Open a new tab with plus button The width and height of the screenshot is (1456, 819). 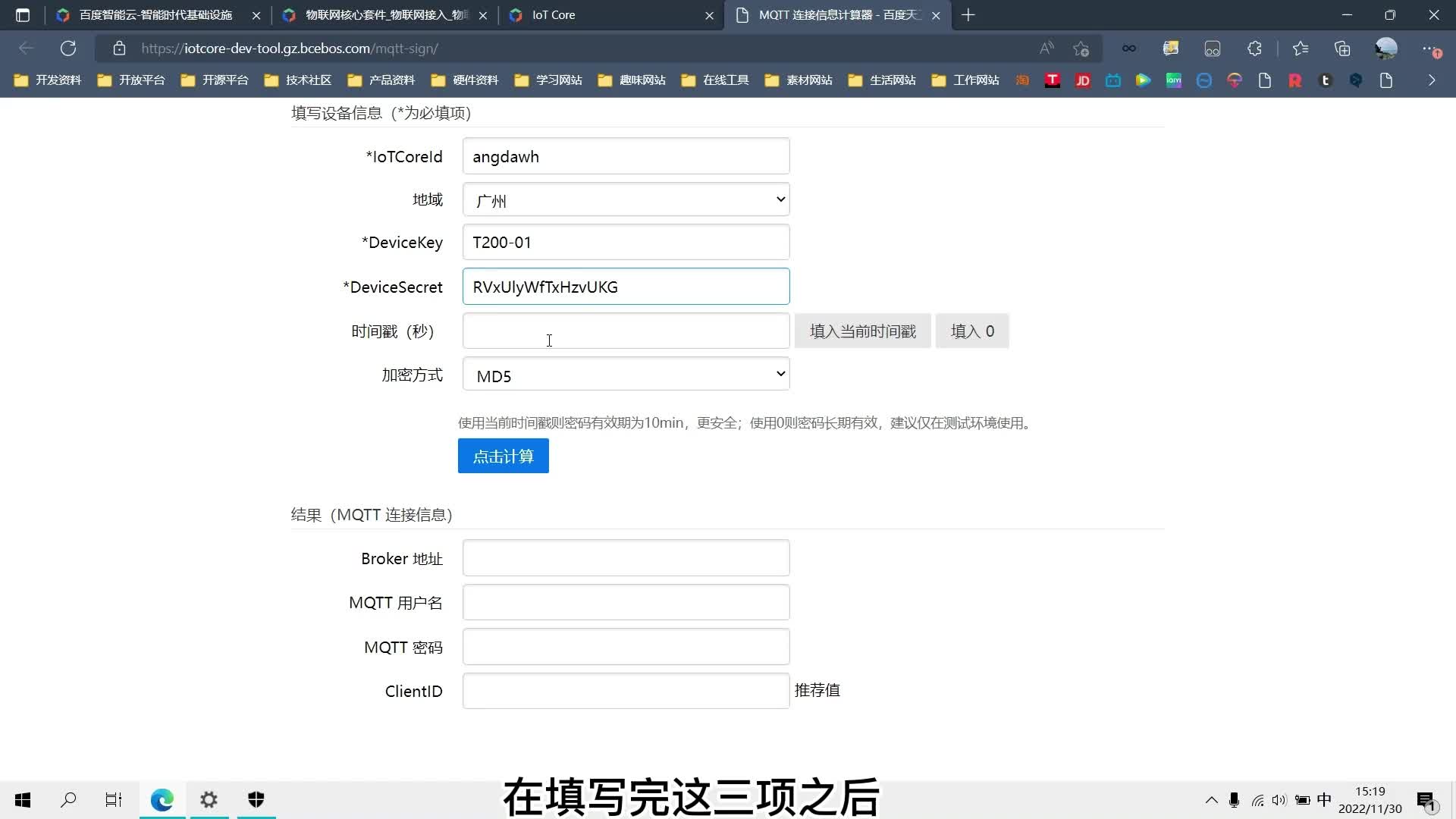click(968, 15)
